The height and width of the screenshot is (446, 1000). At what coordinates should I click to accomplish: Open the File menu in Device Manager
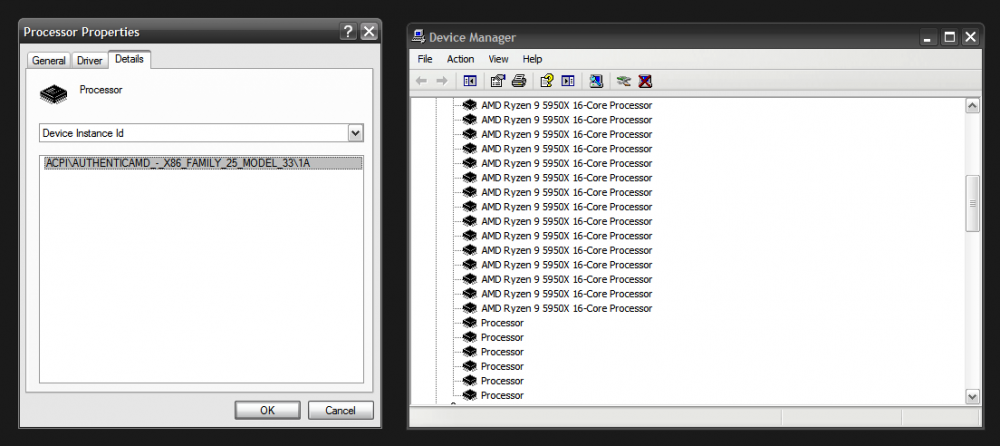tap(424, 59)
